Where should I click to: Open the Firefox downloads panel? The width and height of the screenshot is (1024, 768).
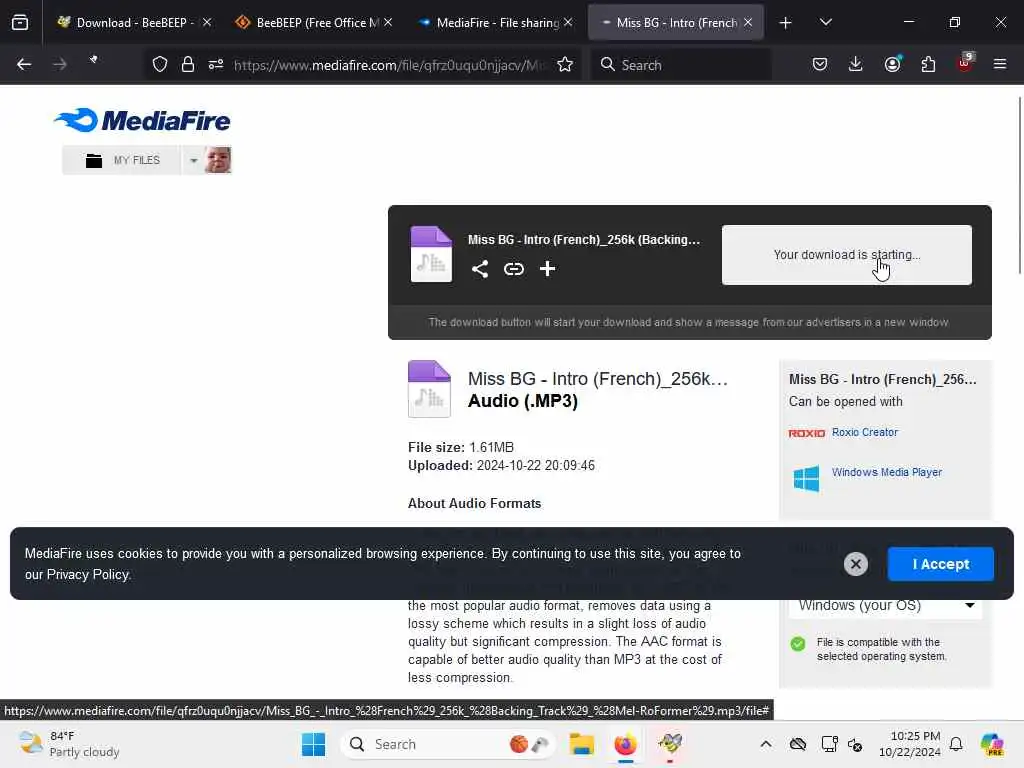[856, 65]
